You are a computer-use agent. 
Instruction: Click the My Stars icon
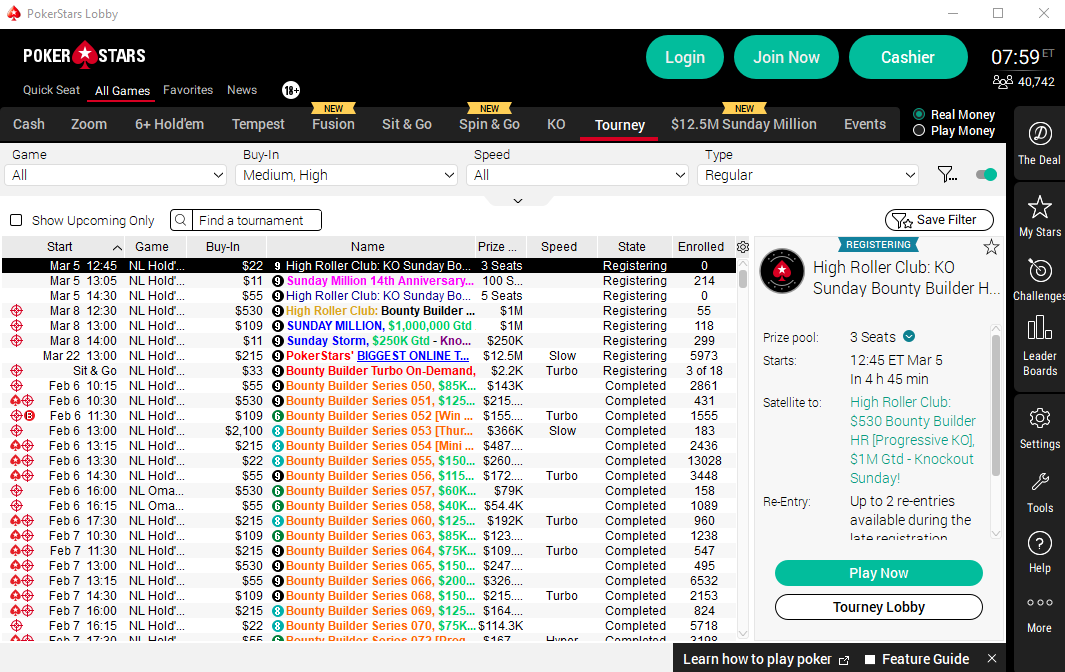pos(1039,213)
